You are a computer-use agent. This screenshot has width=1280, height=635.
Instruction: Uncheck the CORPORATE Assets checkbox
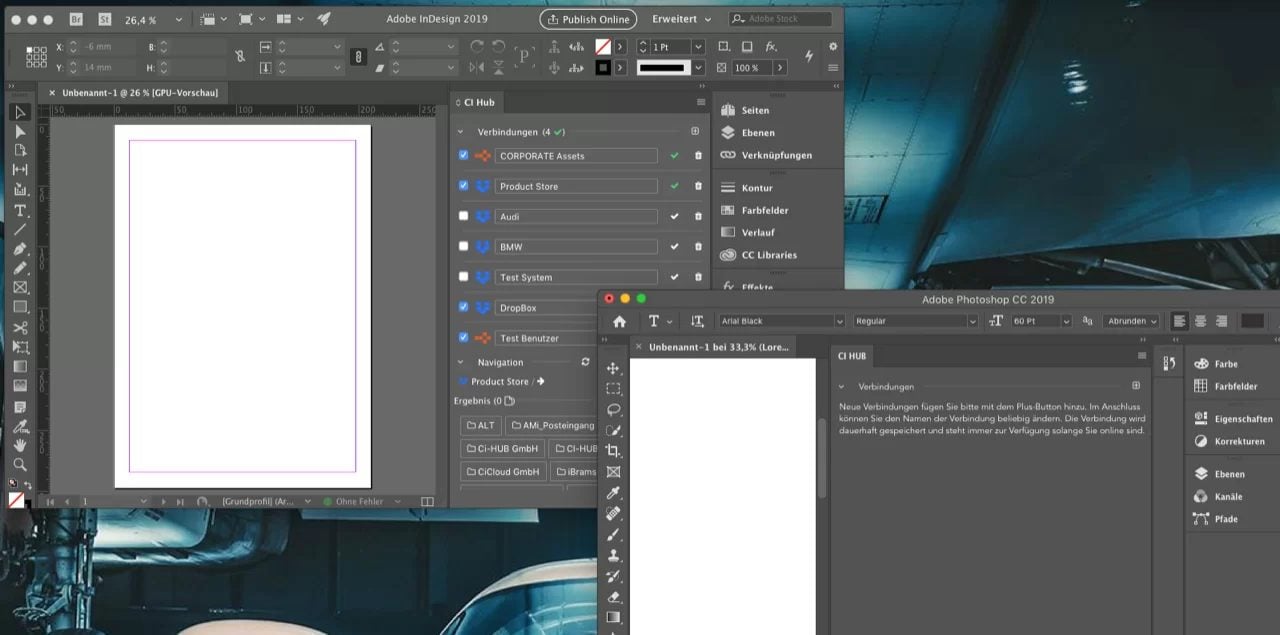tap(463, 155)
